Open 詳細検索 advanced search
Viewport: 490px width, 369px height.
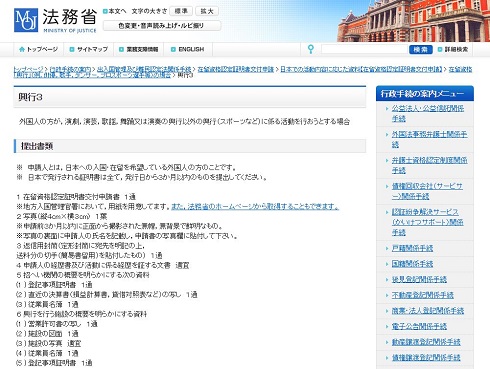456,49
